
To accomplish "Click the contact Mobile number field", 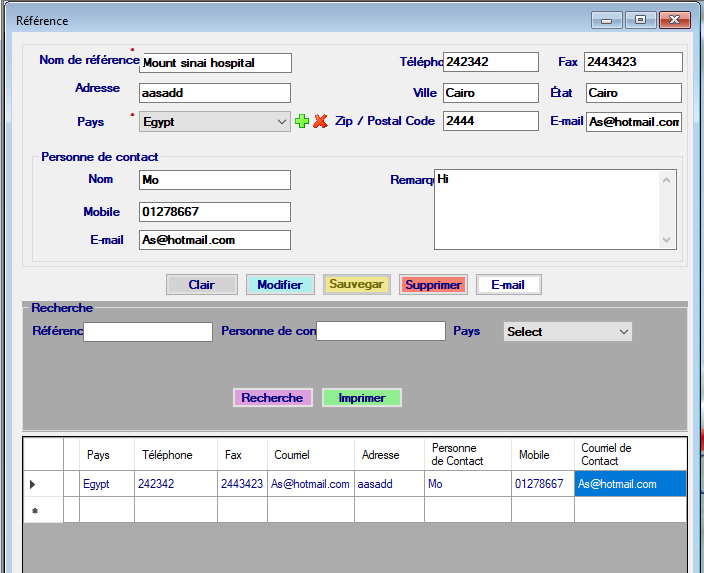I will (x=215, y=211).
